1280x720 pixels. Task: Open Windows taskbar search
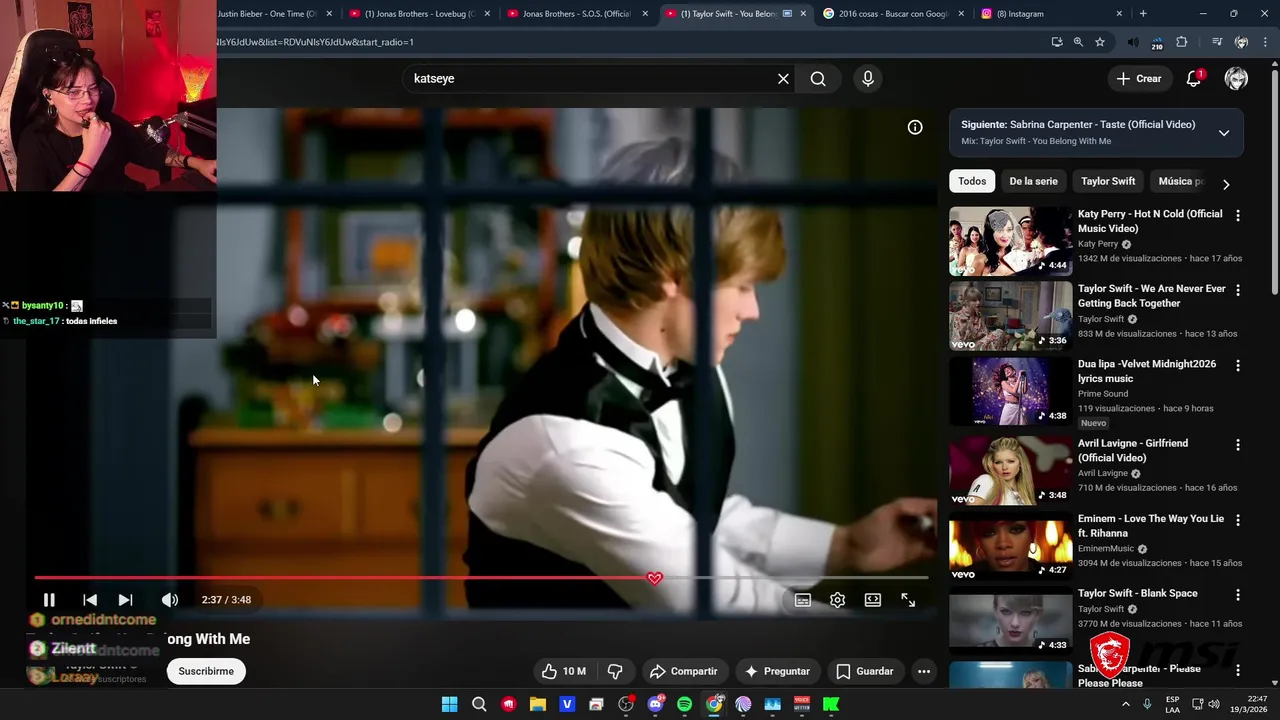479,704
